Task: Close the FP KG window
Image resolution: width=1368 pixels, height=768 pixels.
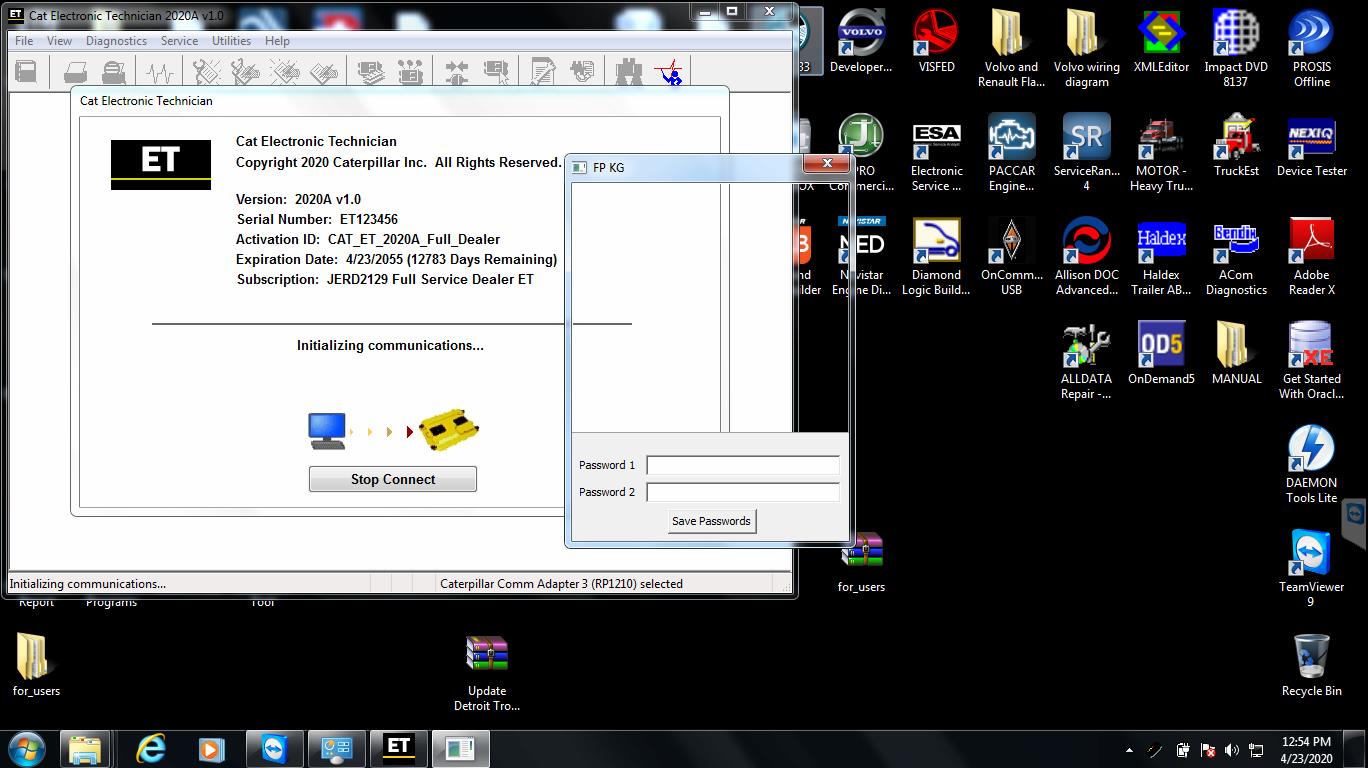Action: click(828, 163)
